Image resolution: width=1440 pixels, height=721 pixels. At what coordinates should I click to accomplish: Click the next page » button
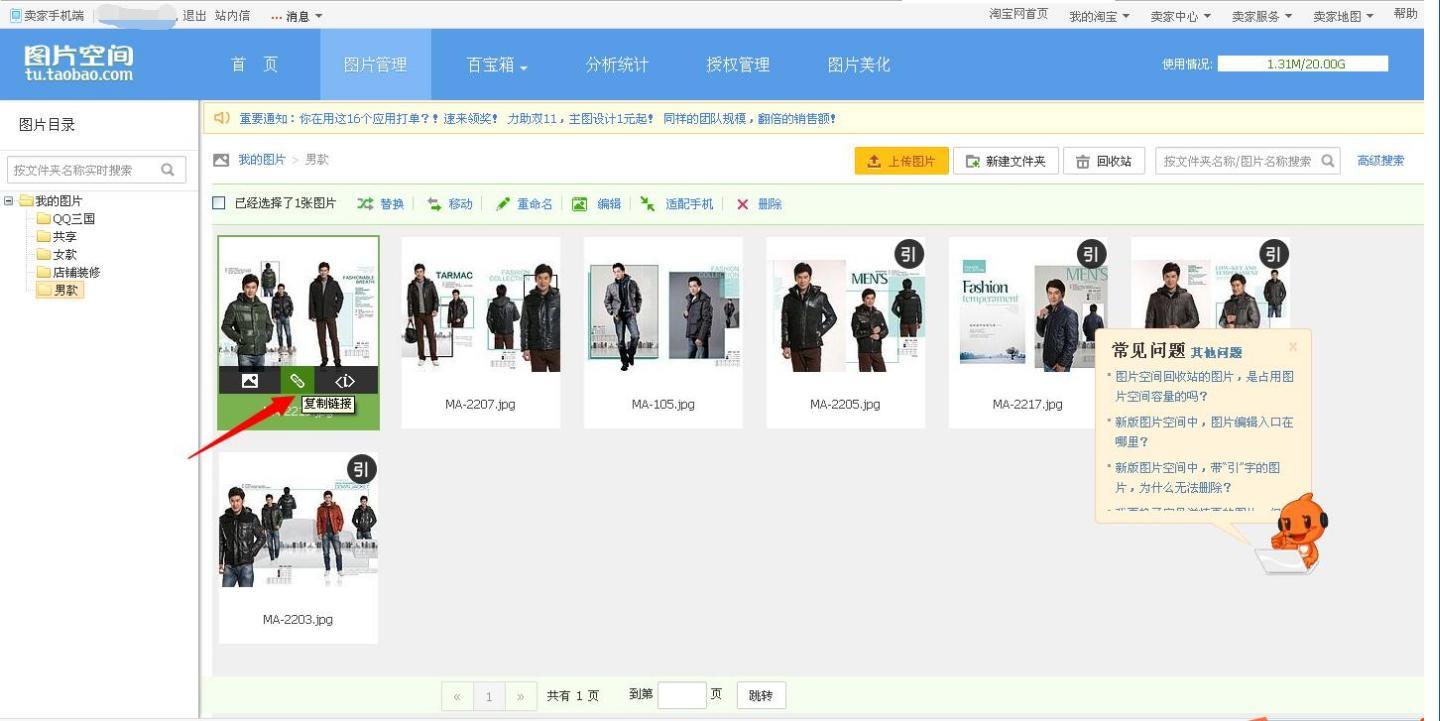[520, 696]
